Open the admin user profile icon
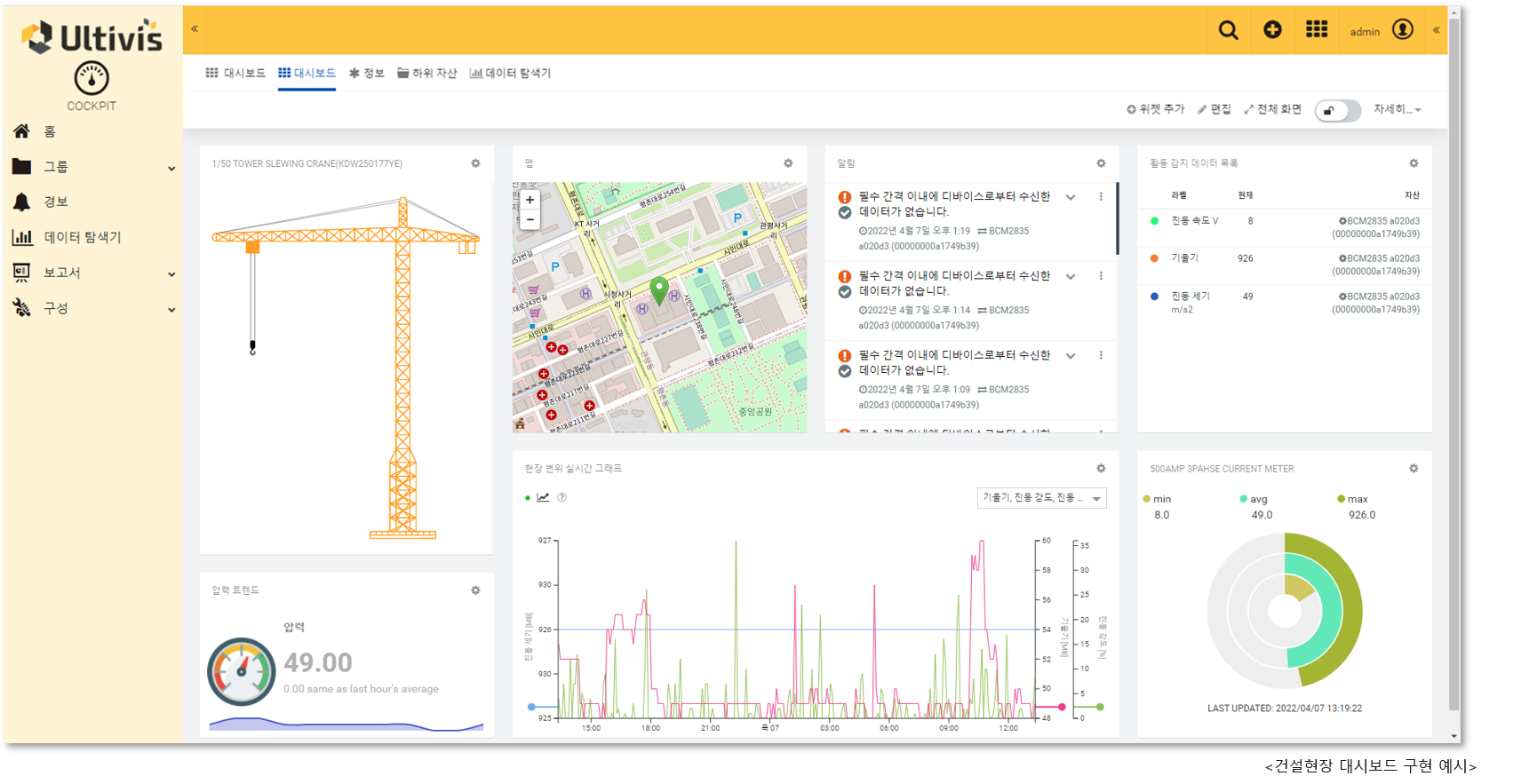This screenshot has height=784, width=1513. coord(1403,30)
